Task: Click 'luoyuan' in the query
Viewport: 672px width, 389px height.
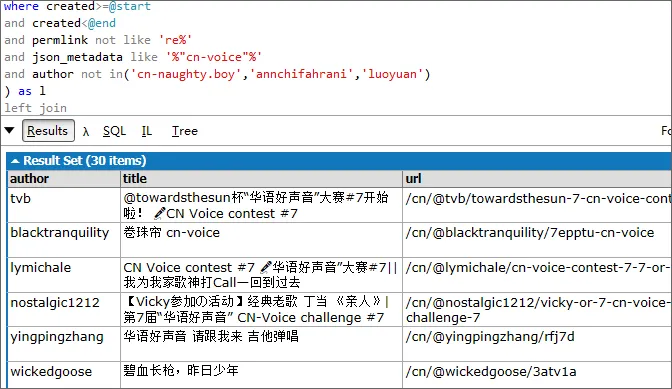Action: coord(392,74)
